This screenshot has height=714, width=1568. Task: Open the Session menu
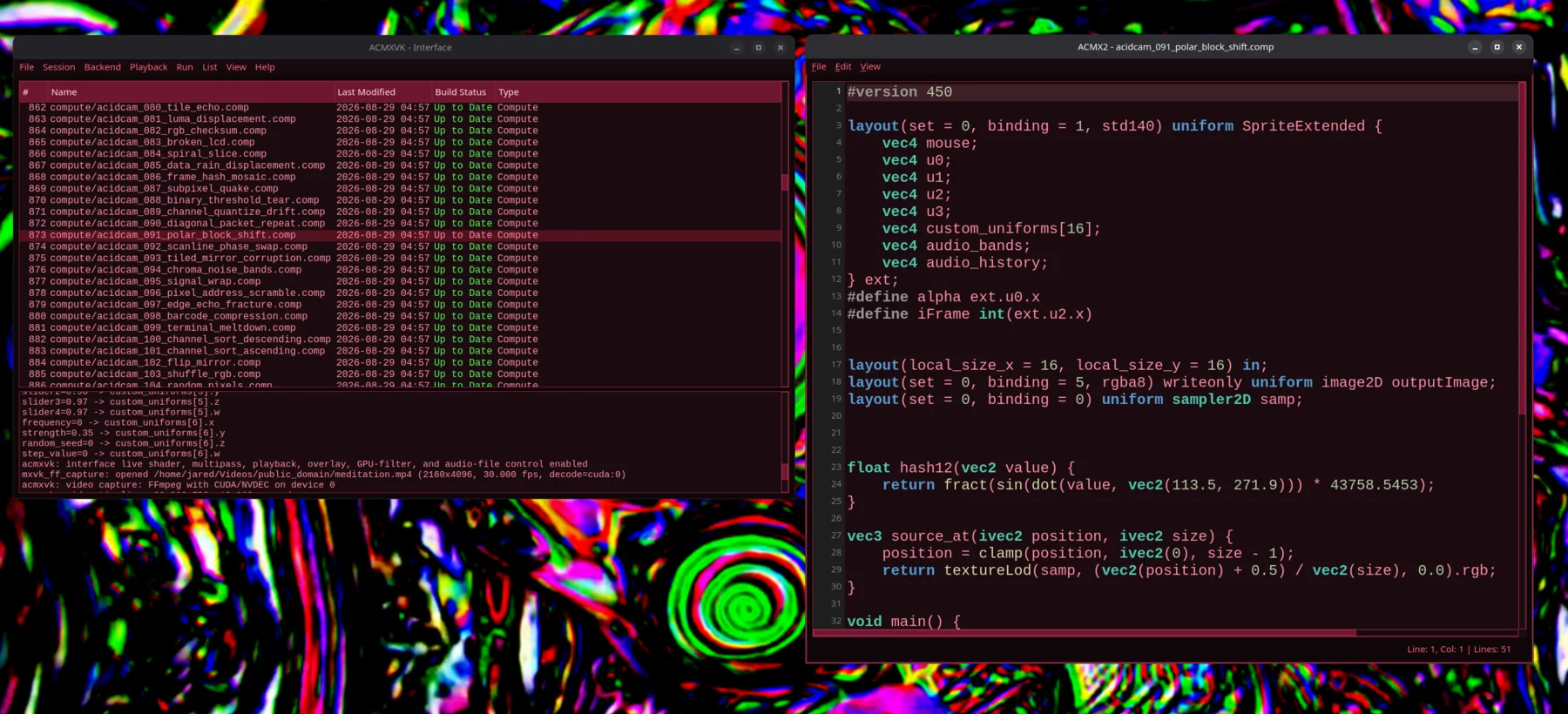[x=59, y=67]
